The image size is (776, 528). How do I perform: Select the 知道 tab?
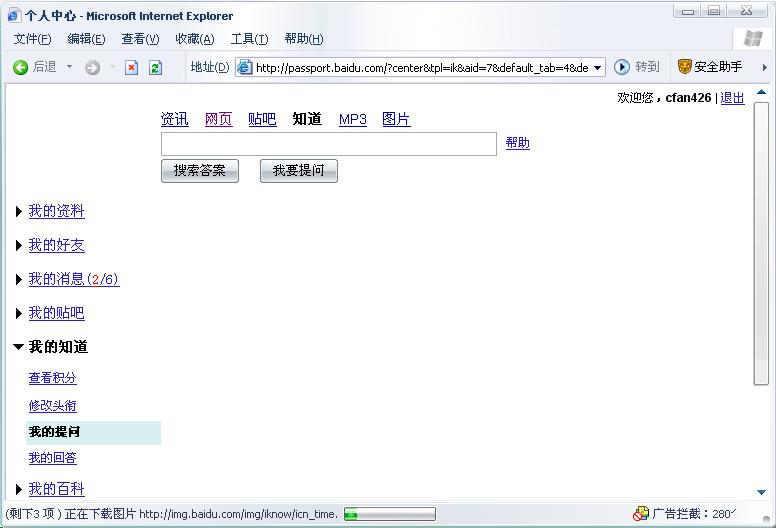coord(307,119)
